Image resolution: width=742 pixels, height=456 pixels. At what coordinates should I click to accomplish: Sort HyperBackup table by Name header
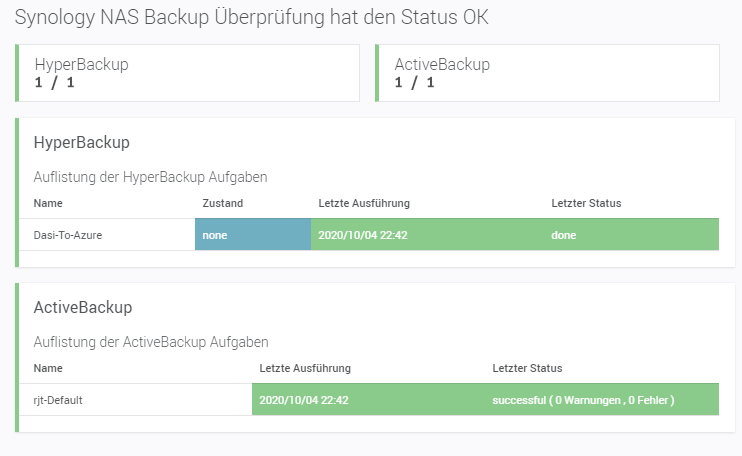point(48,203)
